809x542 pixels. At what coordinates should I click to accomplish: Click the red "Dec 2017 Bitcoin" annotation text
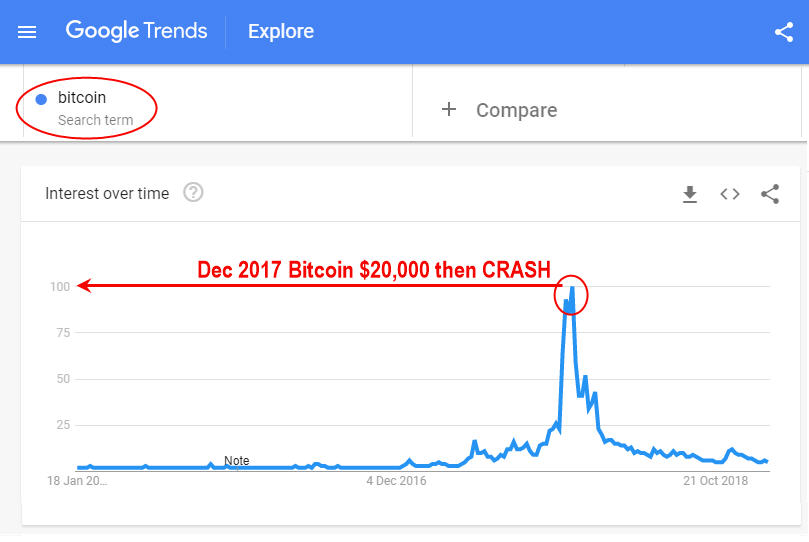coord(374,270)
